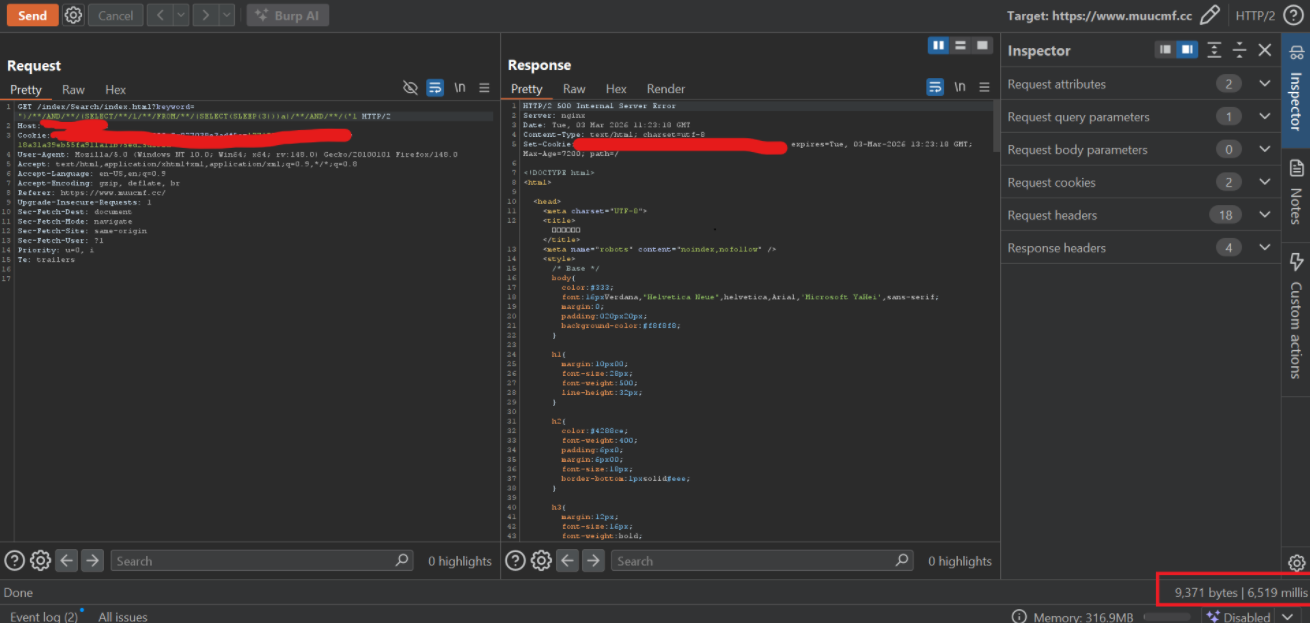Click the help icon below the Request pane
This screenshot has width=1310, height=623.
(15, 561)
